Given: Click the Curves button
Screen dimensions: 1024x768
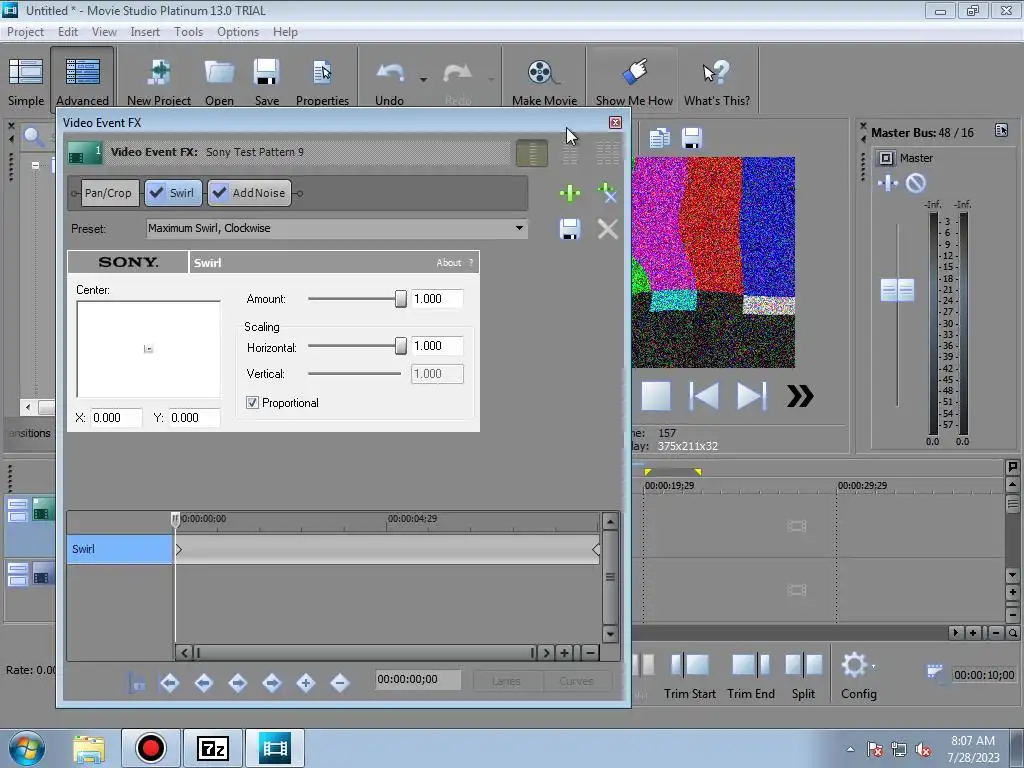Looking at the screenshot, I should pos(577,681).
